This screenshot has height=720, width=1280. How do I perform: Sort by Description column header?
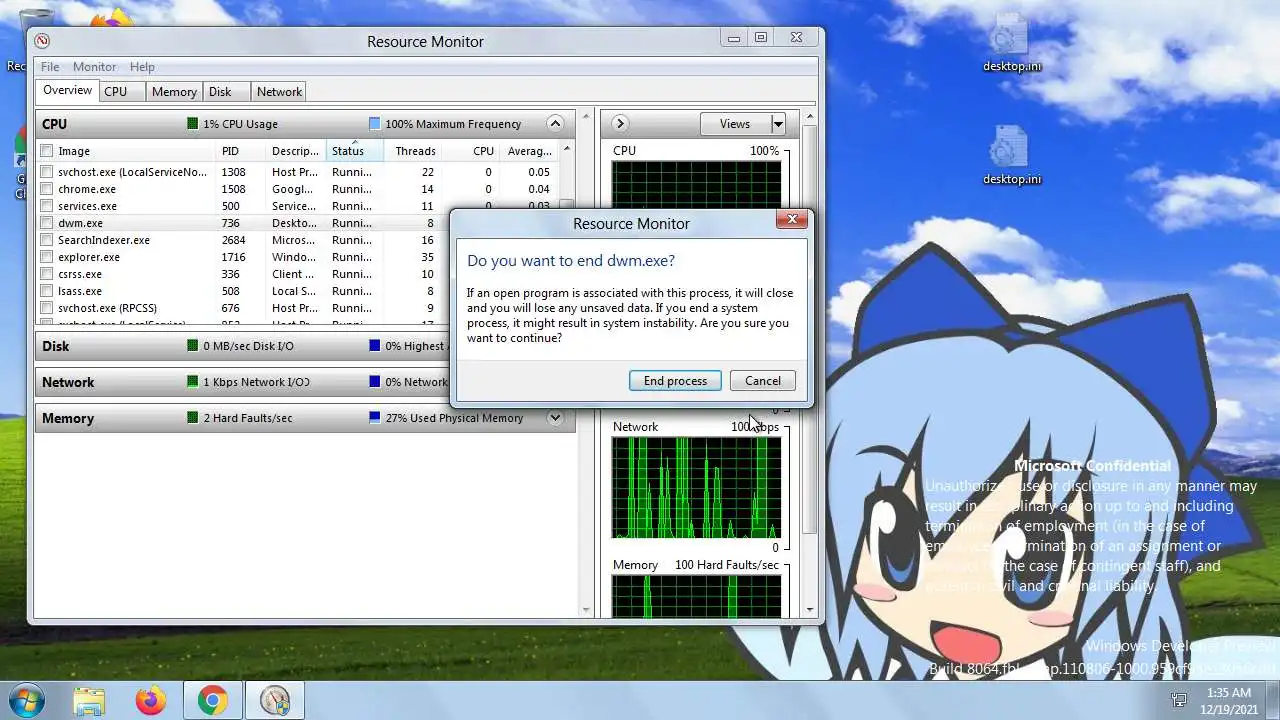pos(296,151)
